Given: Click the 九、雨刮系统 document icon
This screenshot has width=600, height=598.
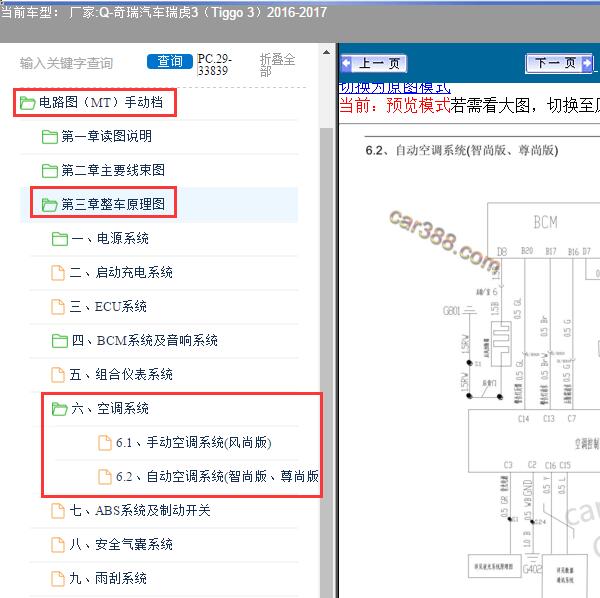Looking at the screenshot, I should coord(58,578).
